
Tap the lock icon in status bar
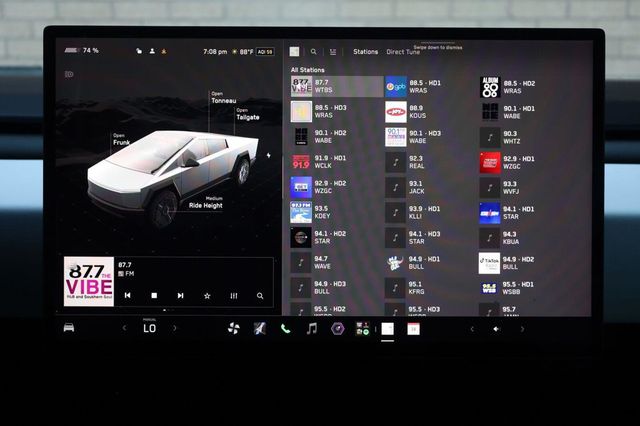coord(139,51)
